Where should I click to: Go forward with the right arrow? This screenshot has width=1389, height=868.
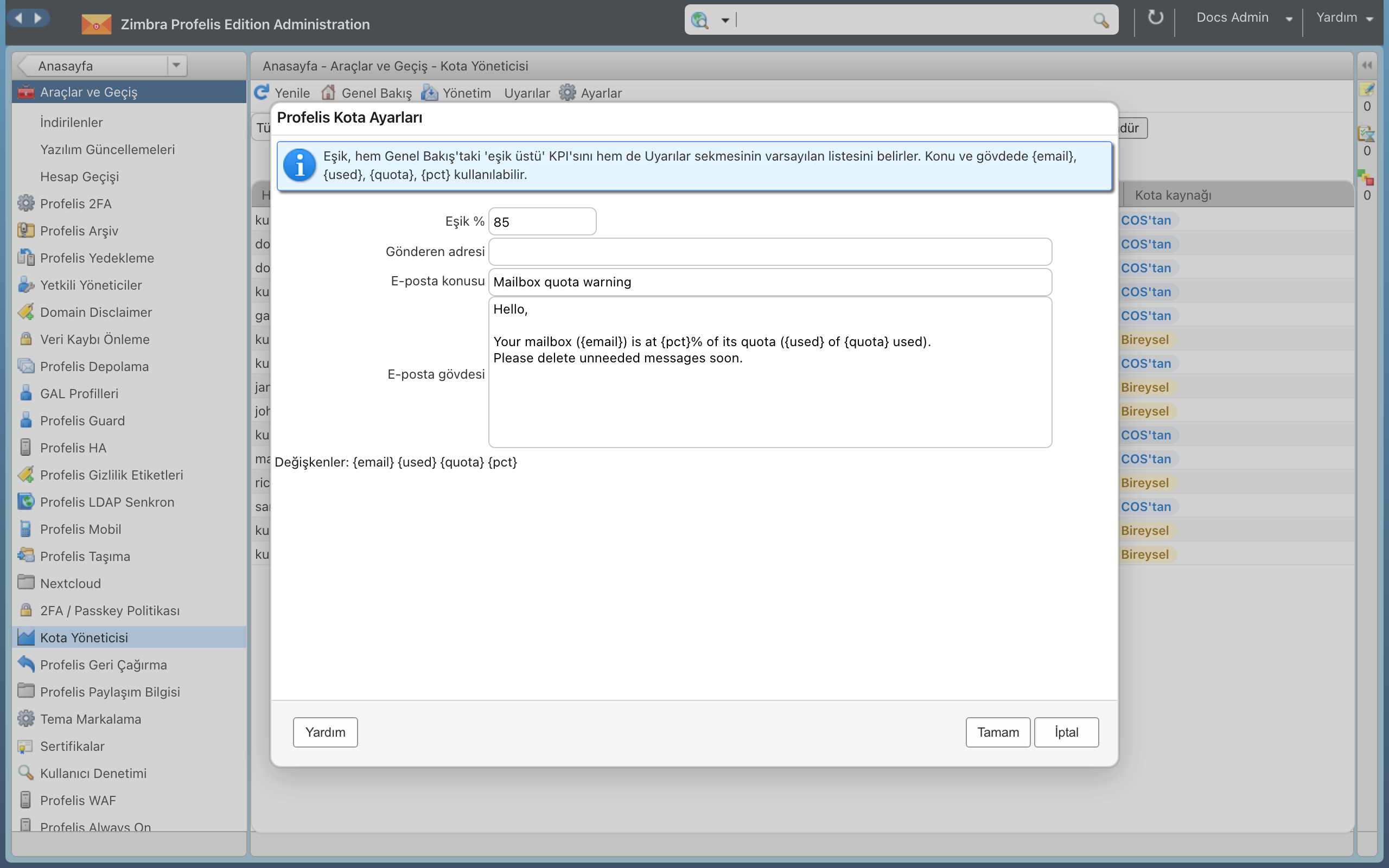[x=38, y=18]
